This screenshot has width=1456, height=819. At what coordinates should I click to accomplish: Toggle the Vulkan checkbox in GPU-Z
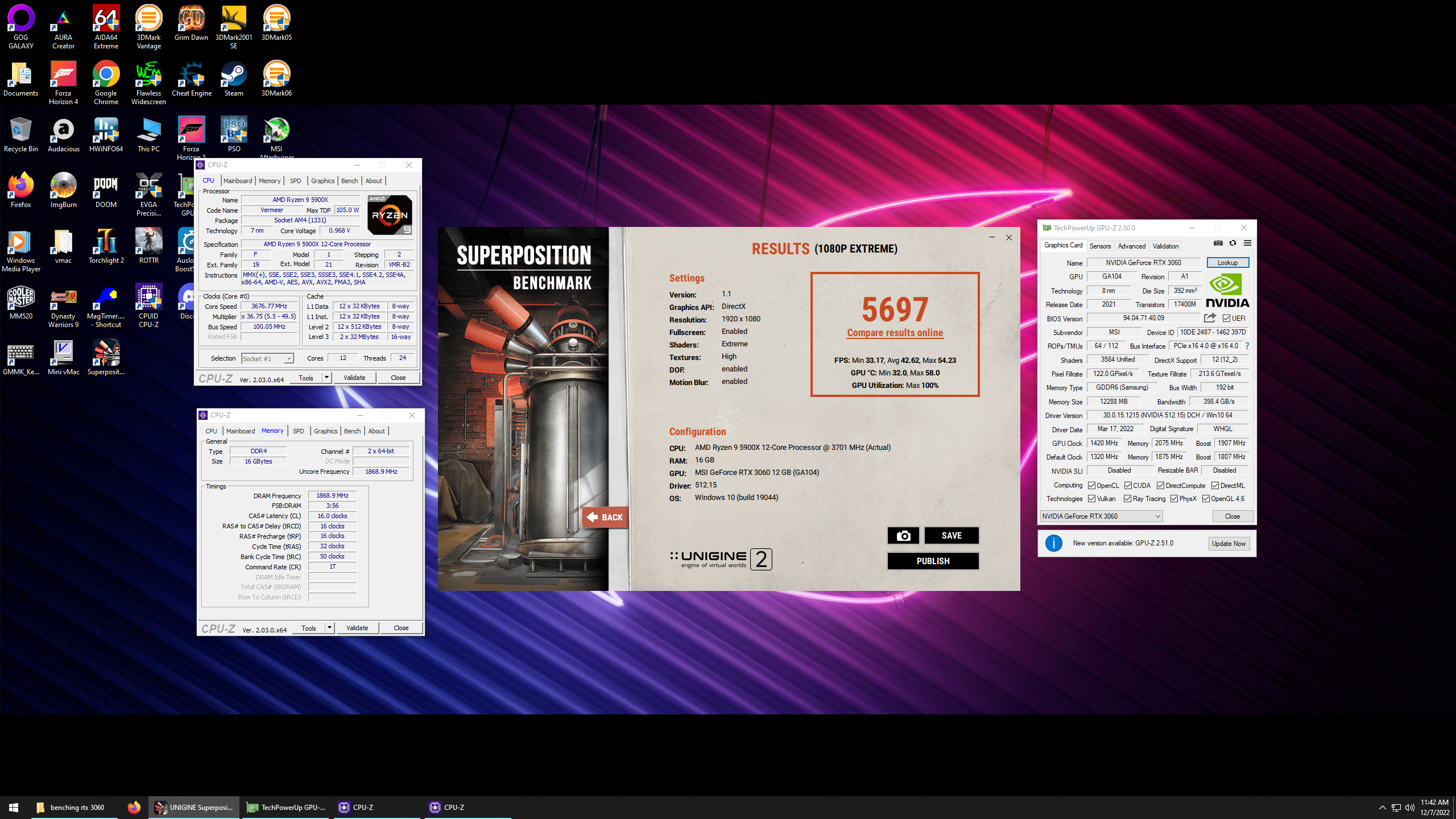click(1091, 499)
